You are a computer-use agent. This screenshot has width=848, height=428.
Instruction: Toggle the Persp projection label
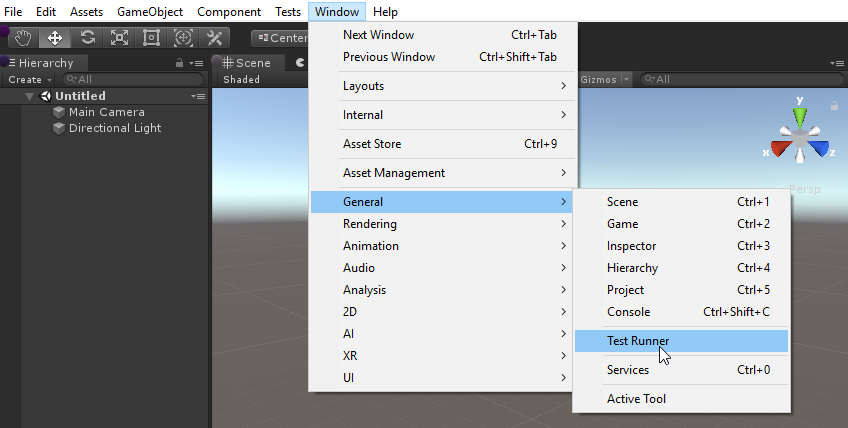click(805, 188)
